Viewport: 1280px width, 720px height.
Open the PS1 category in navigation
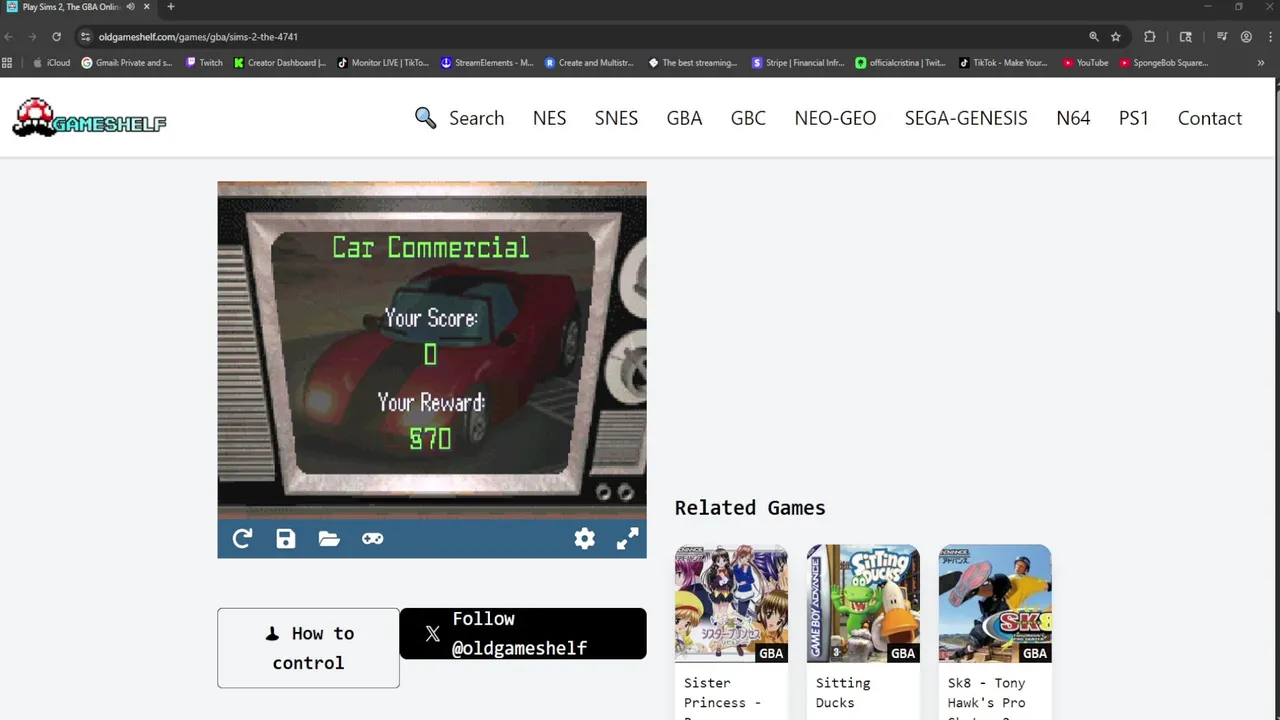(1134, 118)
